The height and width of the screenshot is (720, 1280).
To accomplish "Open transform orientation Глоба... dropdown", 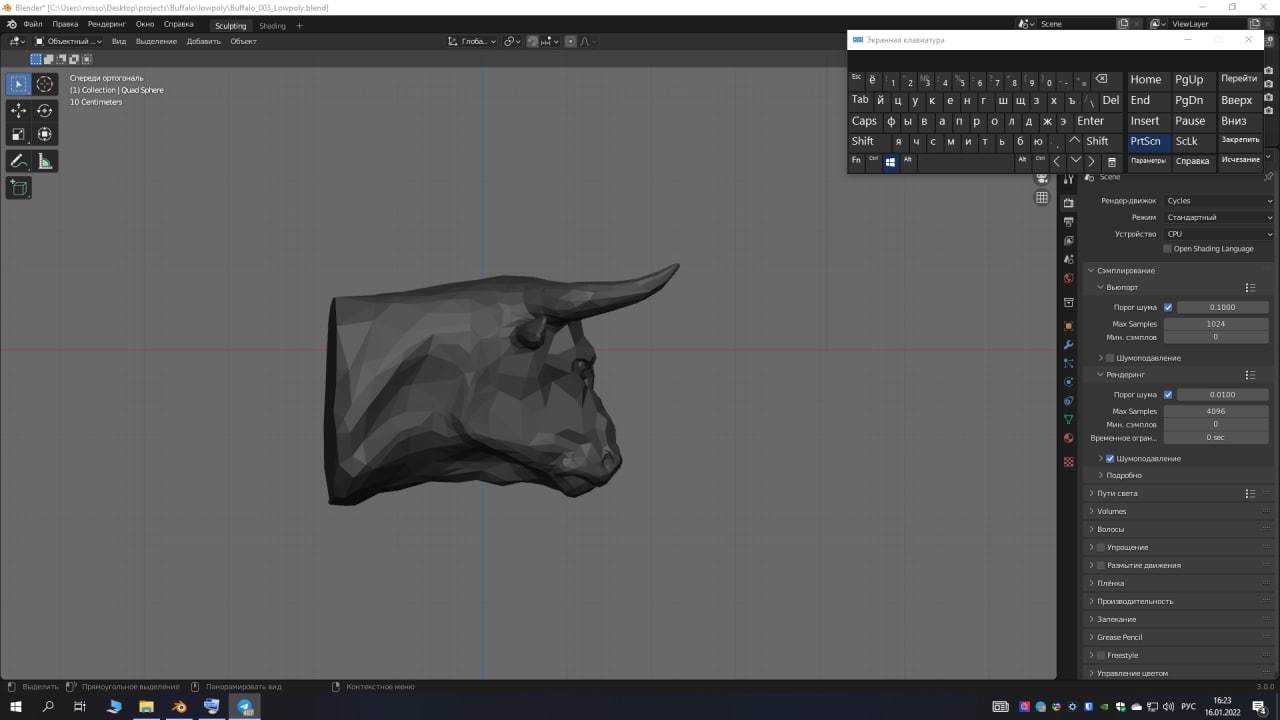I will [471, 41].
